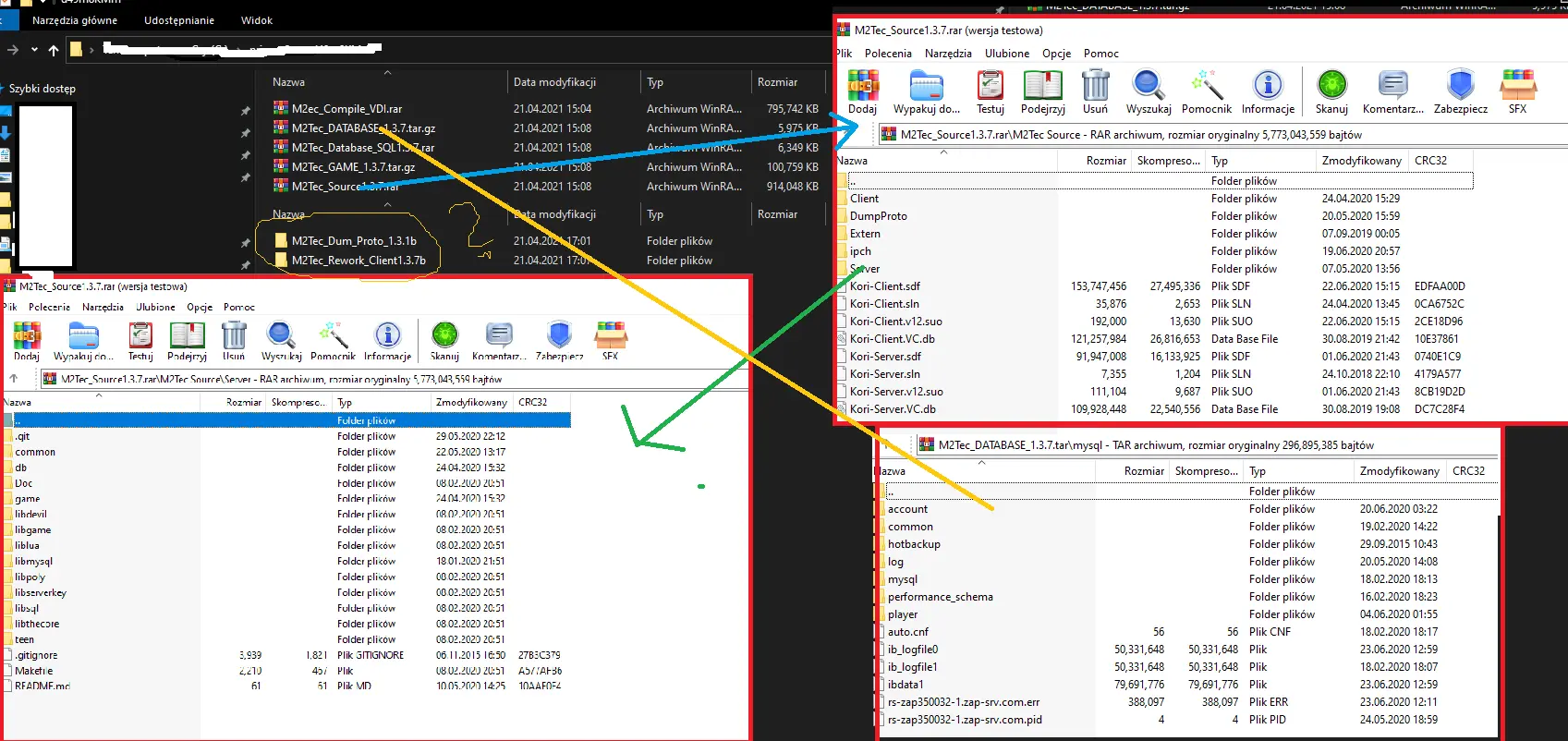Open the Ulubione menu in top-right WinRAR
Image resolution: width=1568 pixels, height=741 pixels.
[1006, 54]
